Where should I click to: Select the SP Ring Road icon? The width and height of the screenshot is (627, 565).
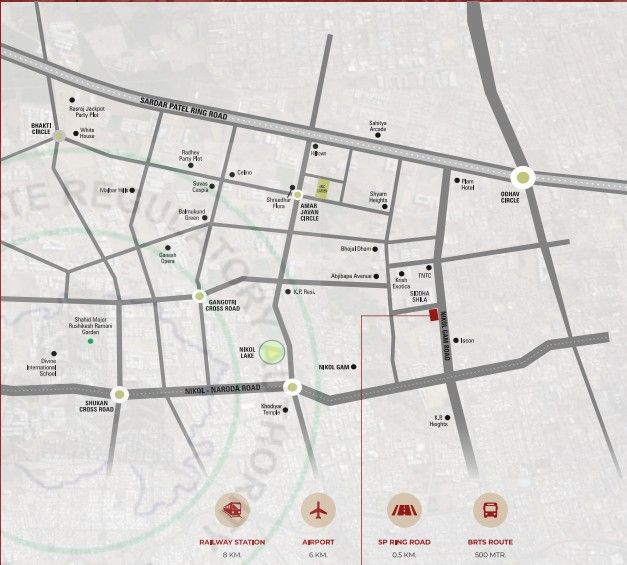click(x=404, y=509)
